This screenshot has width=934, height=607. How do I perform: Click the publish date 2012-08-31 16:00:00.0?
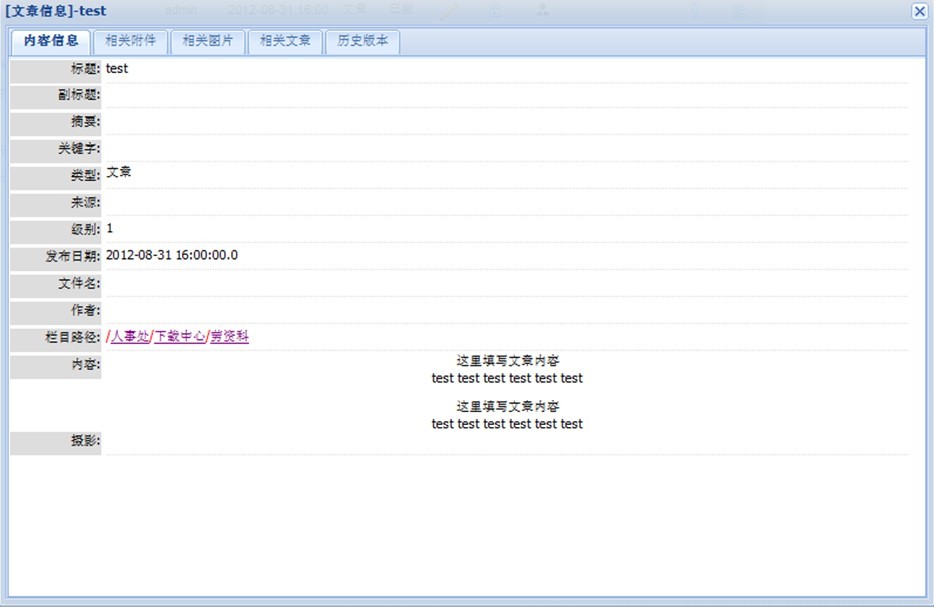click(172, 255)
